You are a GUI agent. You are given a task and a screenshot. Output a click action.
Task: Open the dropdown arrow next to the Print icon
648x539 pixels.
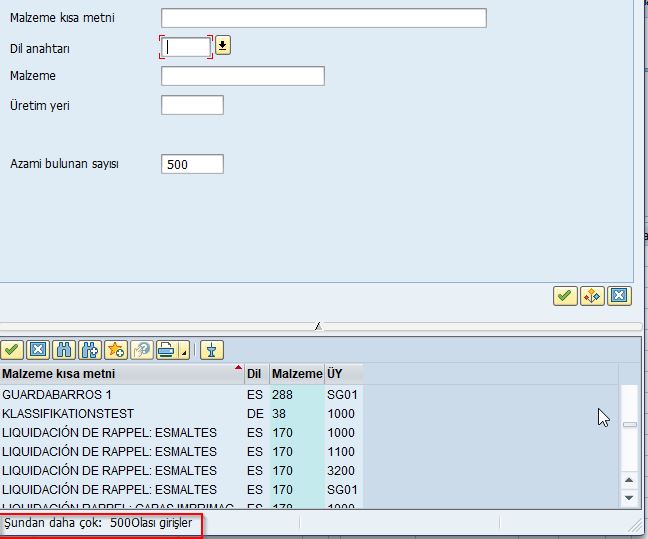pos(183,351)
